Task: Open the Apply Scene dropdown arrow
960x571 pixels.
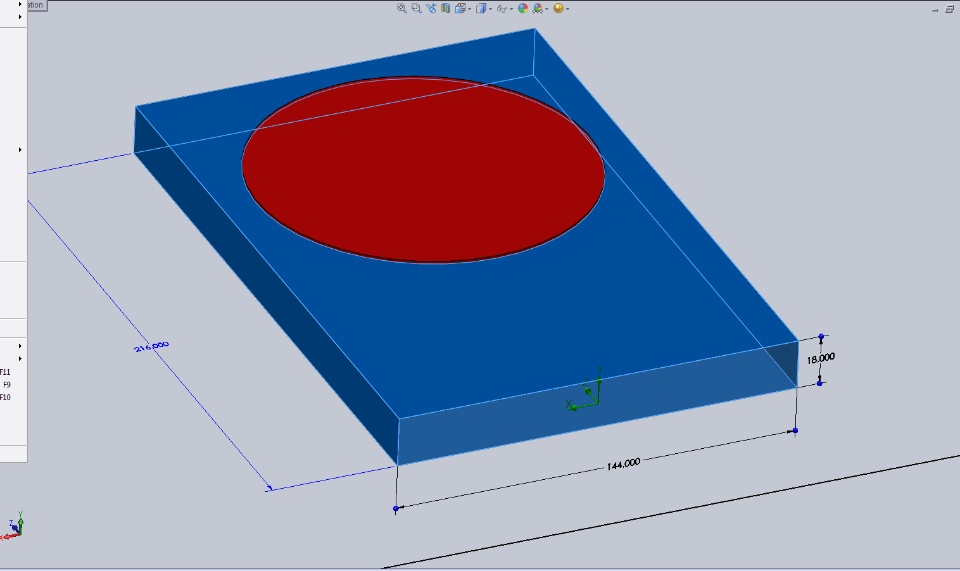Action: click(547, 9)
